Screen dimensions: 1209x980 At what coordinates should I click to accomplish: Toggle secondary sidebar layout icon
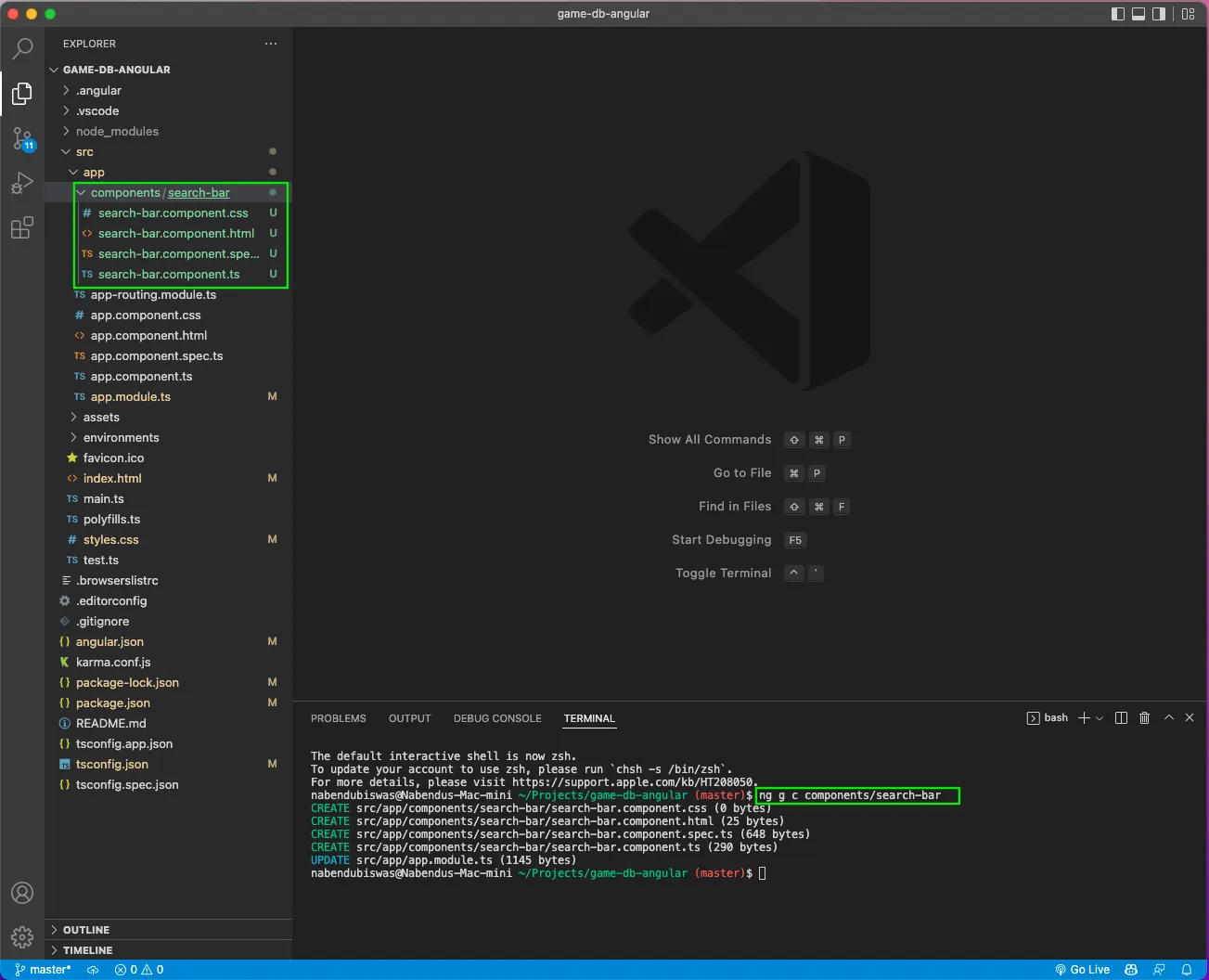[1159, 14]
